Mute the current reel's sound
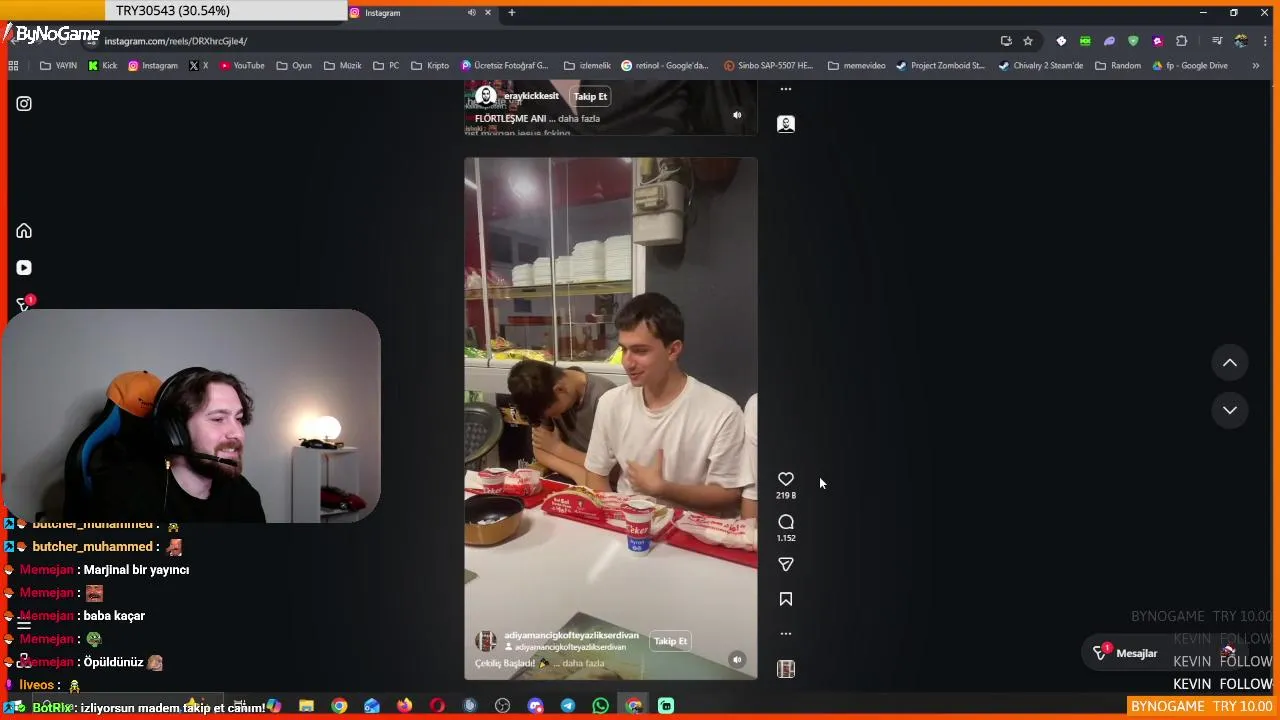 (737, 660)
